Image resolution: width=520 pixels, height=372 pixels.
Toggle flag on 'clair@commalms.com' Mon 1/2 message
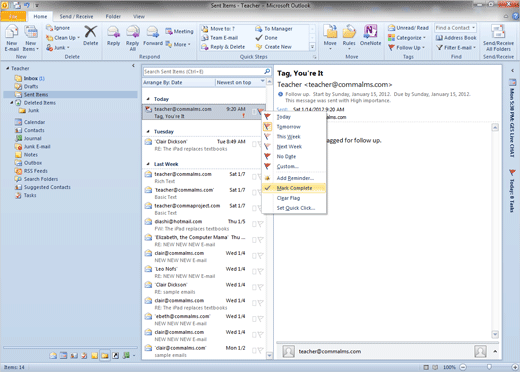[260, 350]
